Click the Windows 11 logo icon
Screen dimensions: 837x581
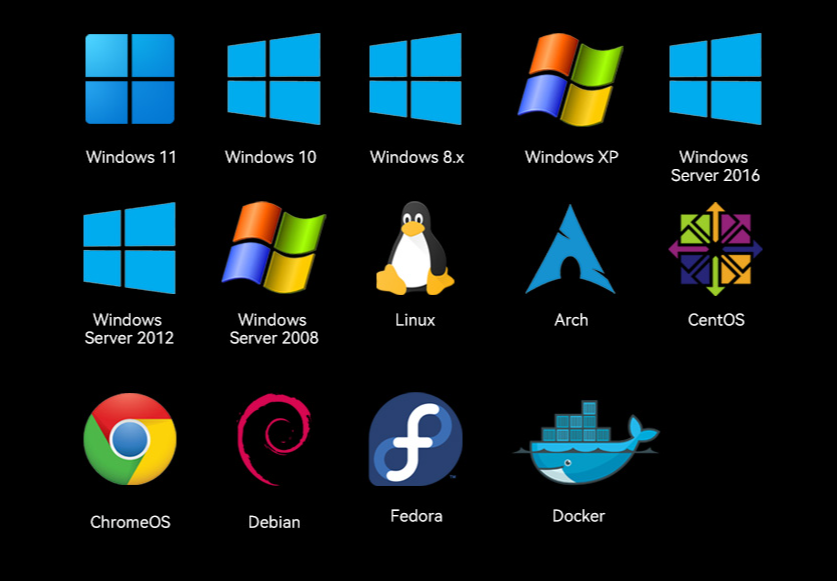pyautogui.click(x=130, y=79)
